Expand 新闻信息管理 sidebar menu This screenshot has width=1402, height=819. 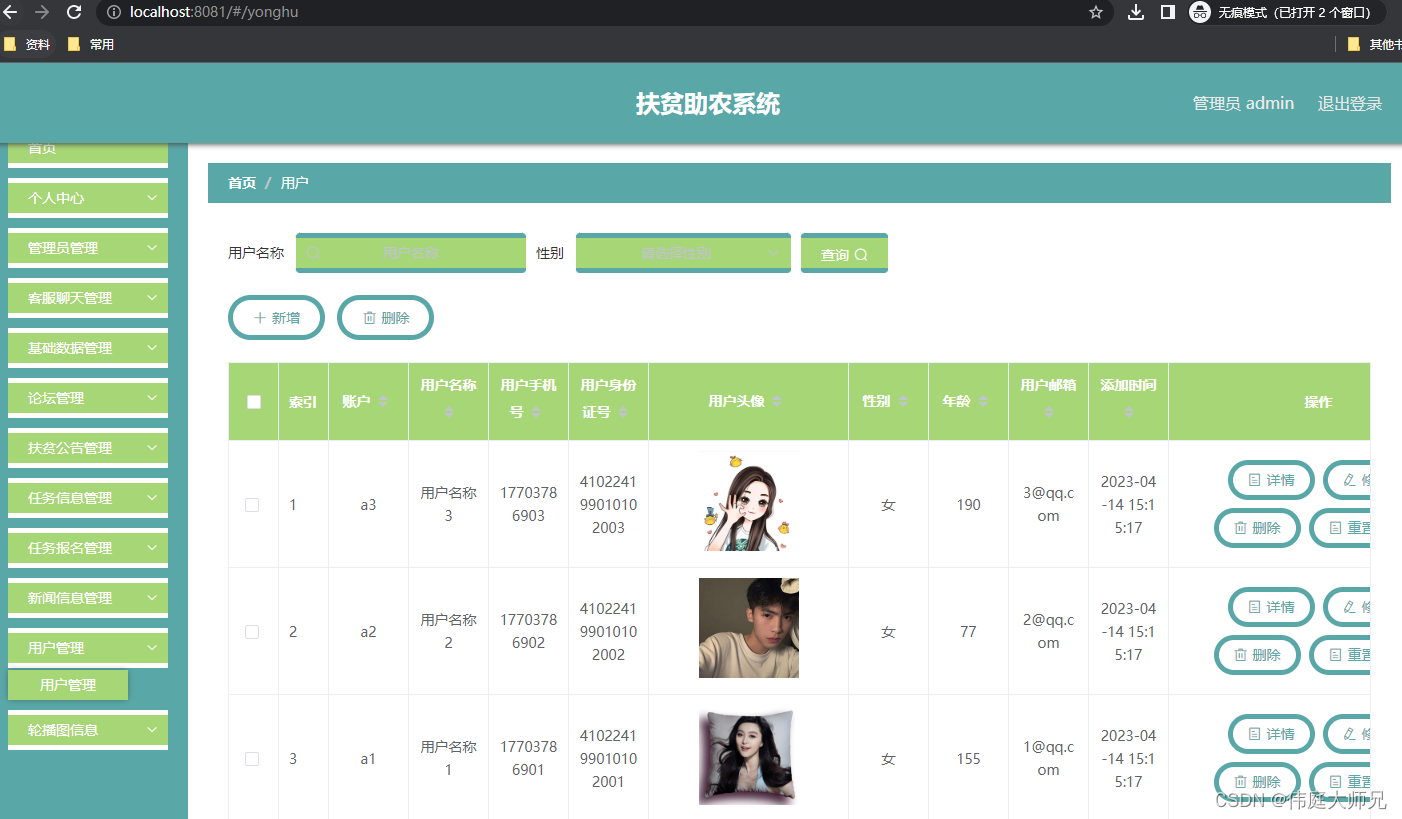[88, 598]
